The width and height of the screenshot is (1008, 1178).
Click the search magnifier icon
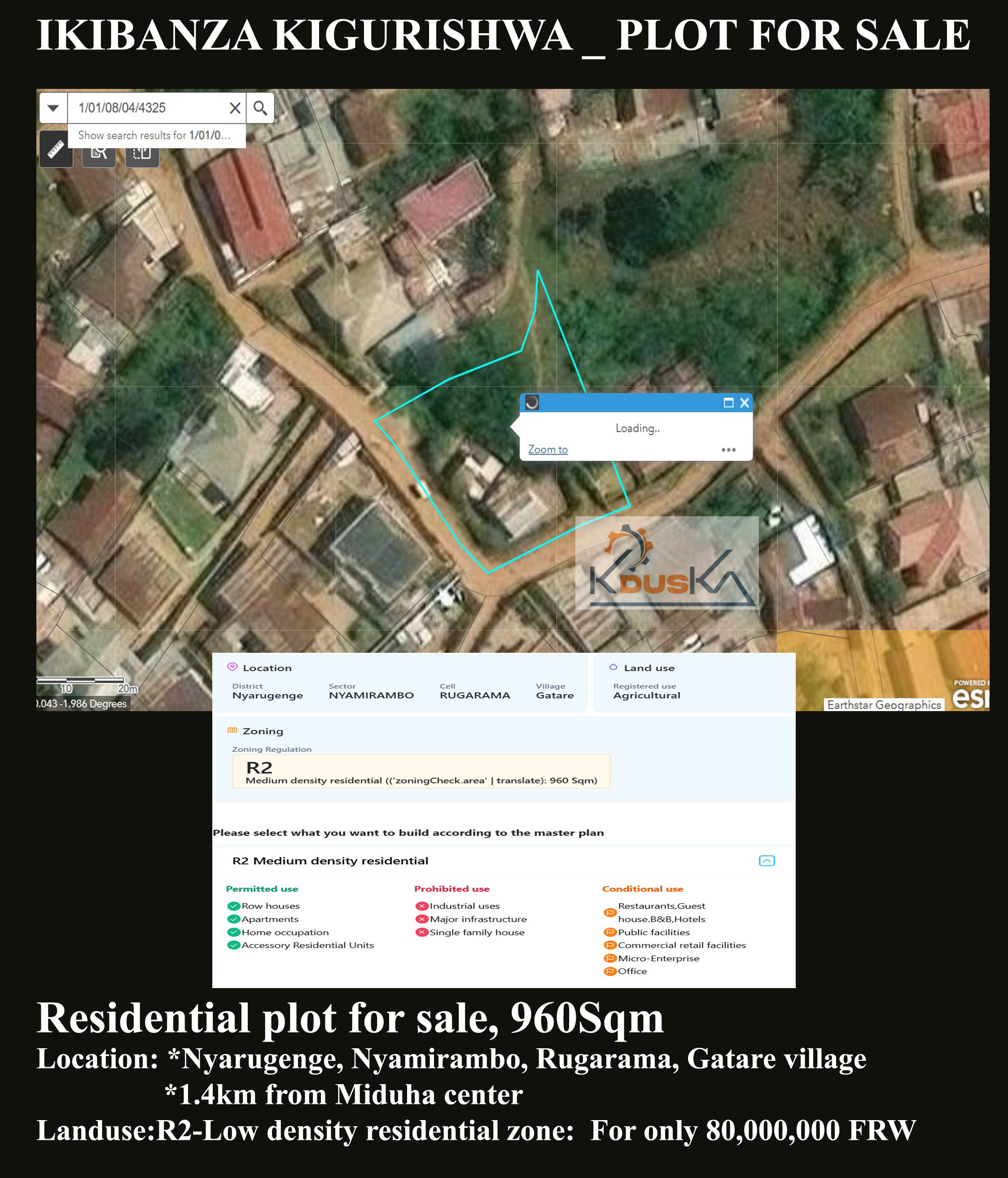point(260,108)
